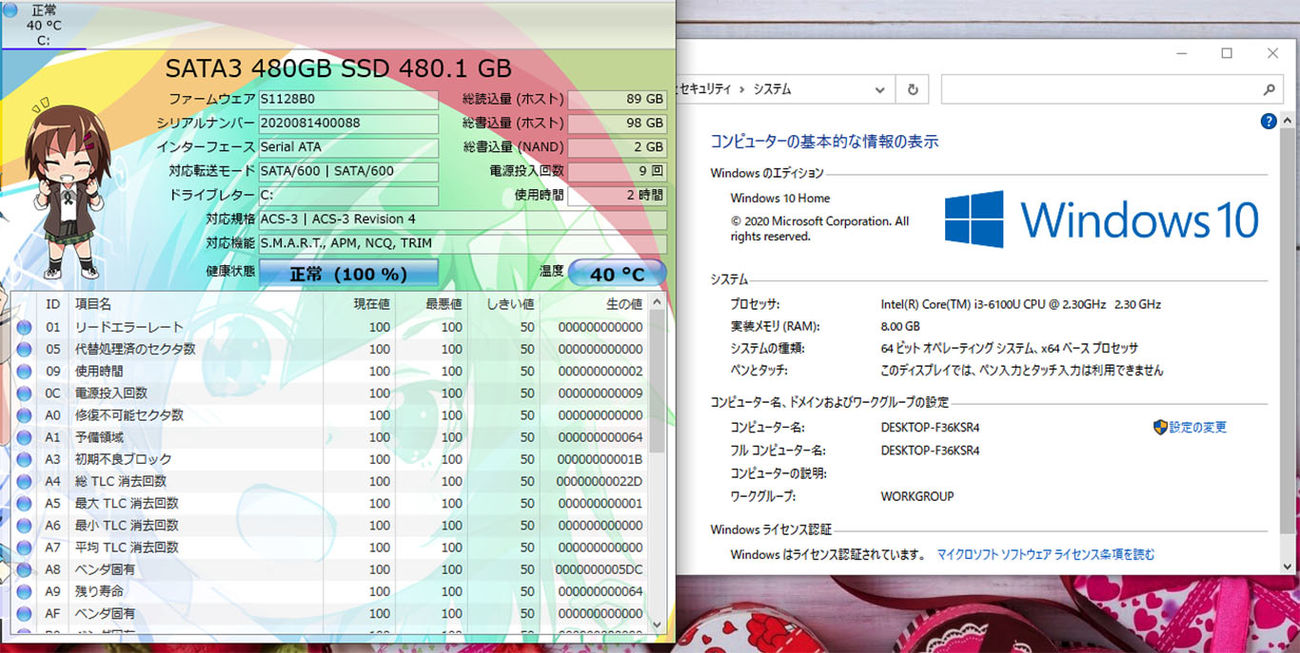Click the status orb of A6 最小 TLC 消去回数
The width and height of the screenshot is (1300, 653).
[24, 525]
